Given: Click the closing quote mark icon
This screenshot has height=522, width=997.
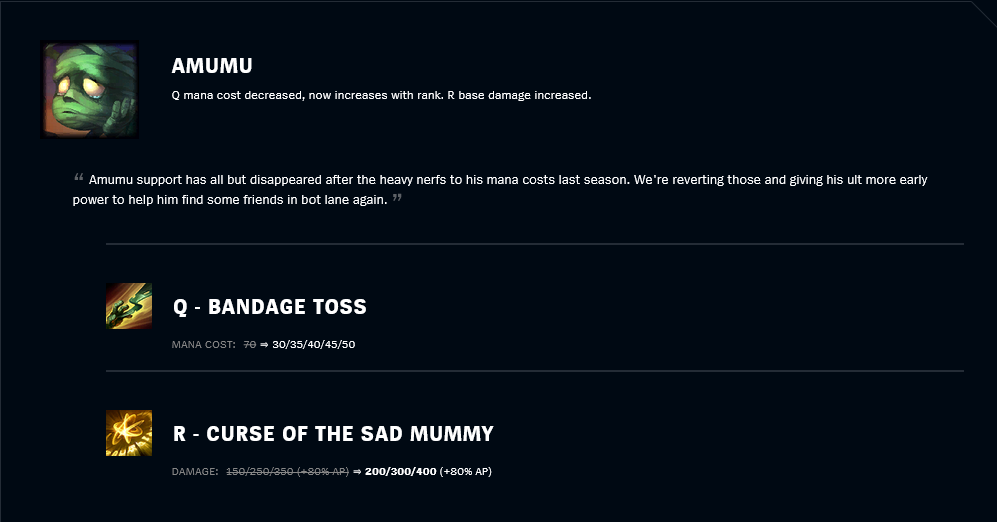Looking at the screenshot, I should pos(397,198).
